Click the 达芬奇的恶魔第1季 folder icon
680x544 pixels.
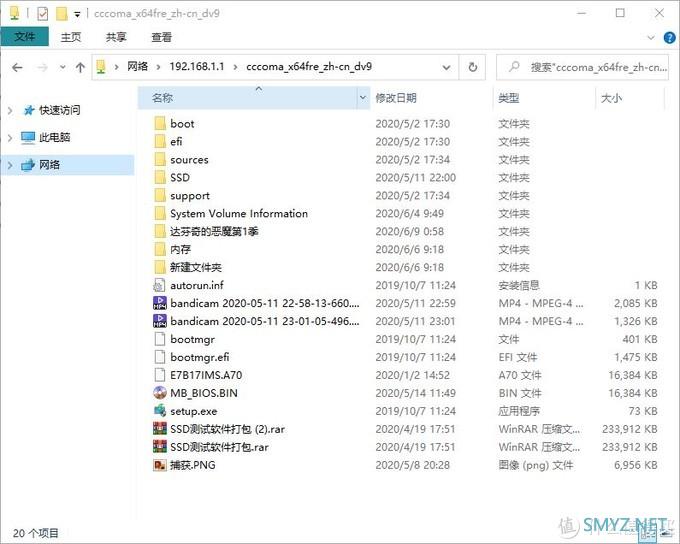160,231
